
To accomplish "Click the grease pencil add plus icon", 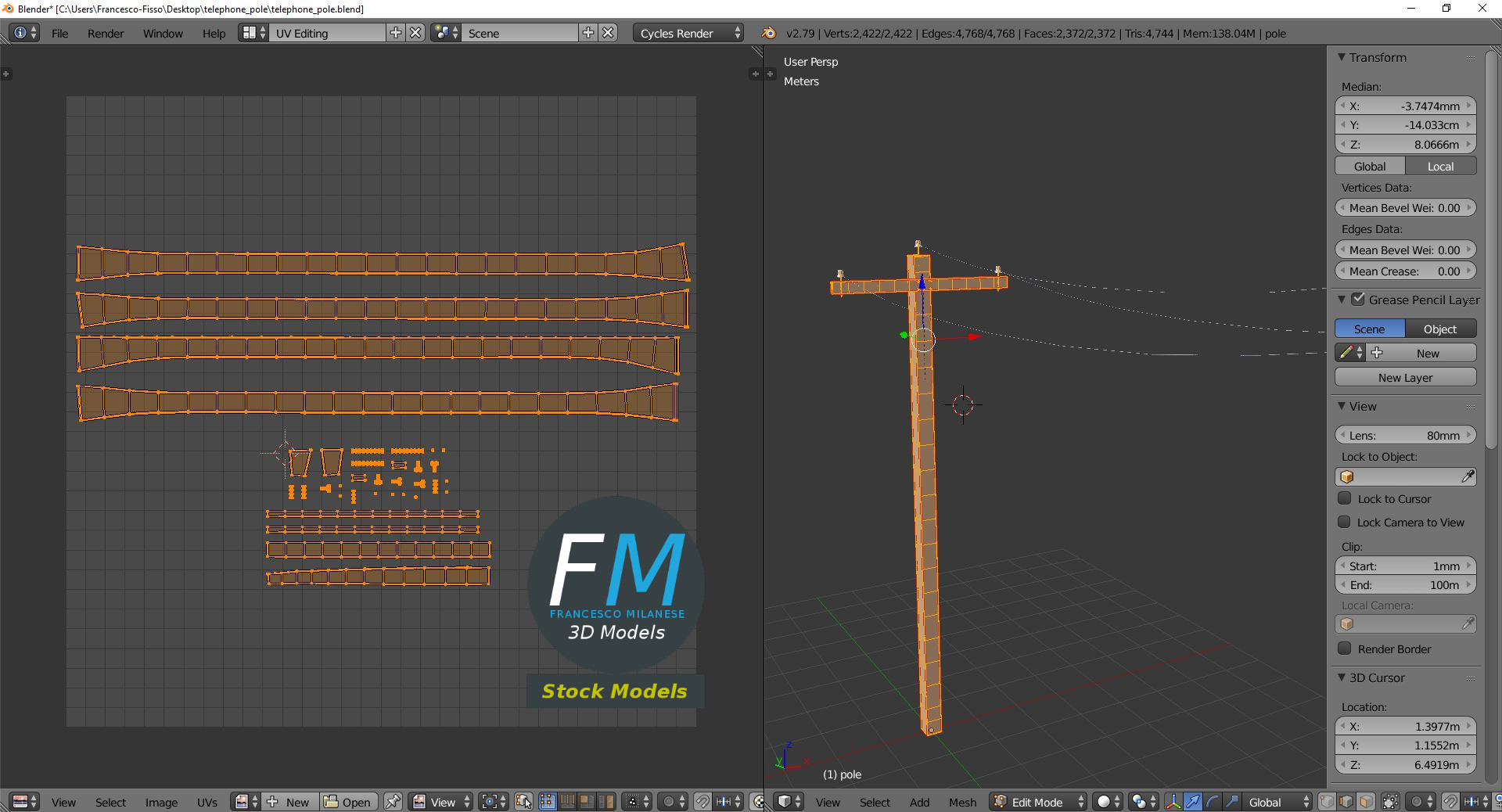I will pos(1378,353).
